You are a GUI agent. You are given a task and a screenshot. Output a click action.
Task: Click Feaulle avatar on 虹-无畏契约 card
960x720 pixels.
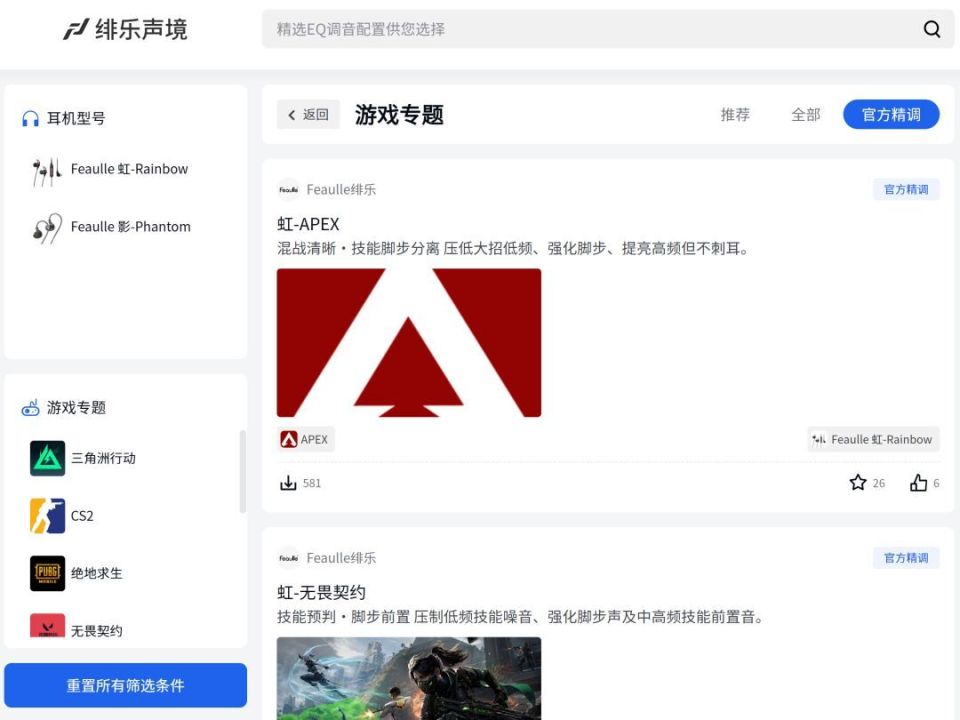pos(288,558)
